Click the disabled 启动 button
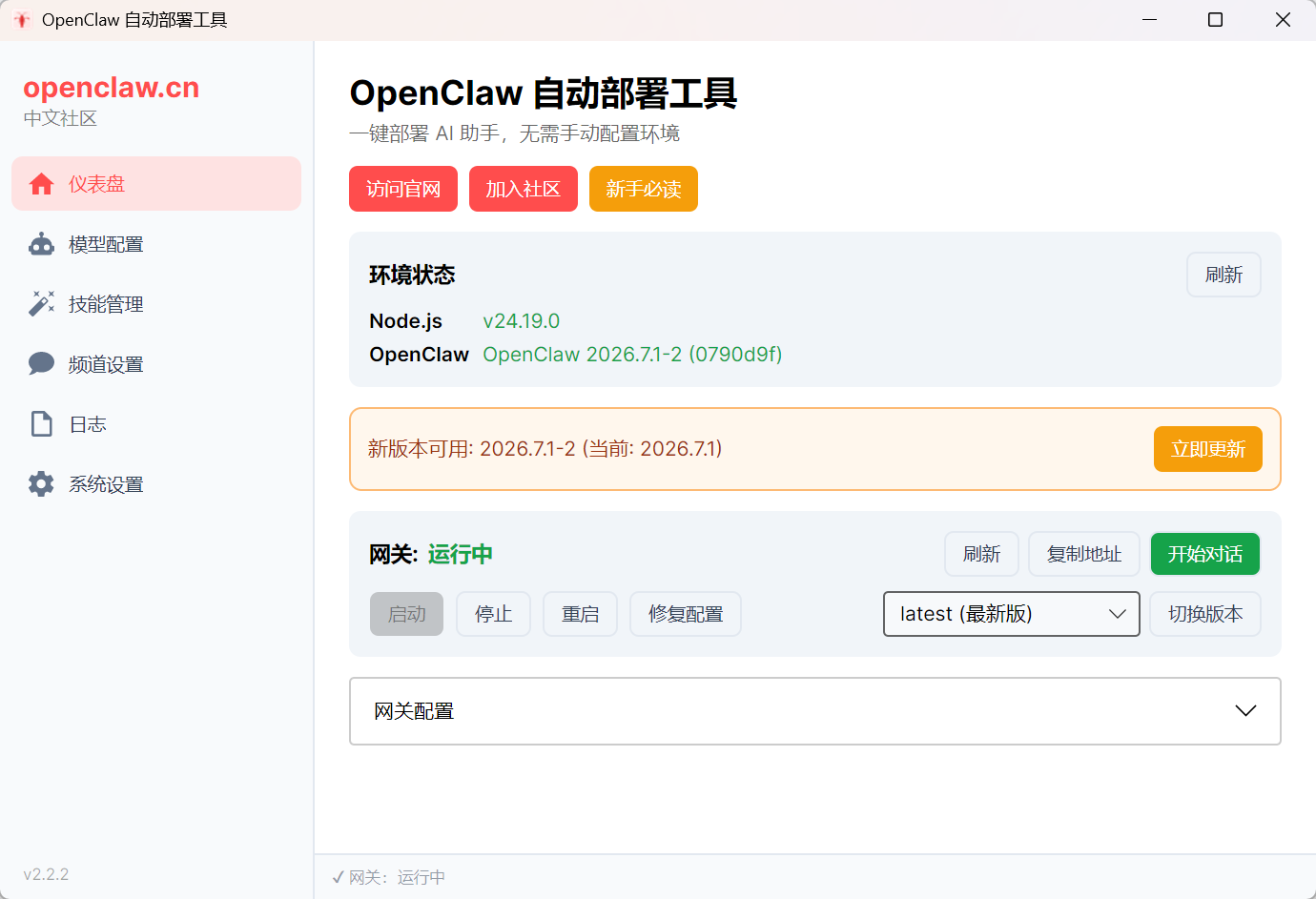This screenshot has height=899, width=1316. tap(407, 614)
